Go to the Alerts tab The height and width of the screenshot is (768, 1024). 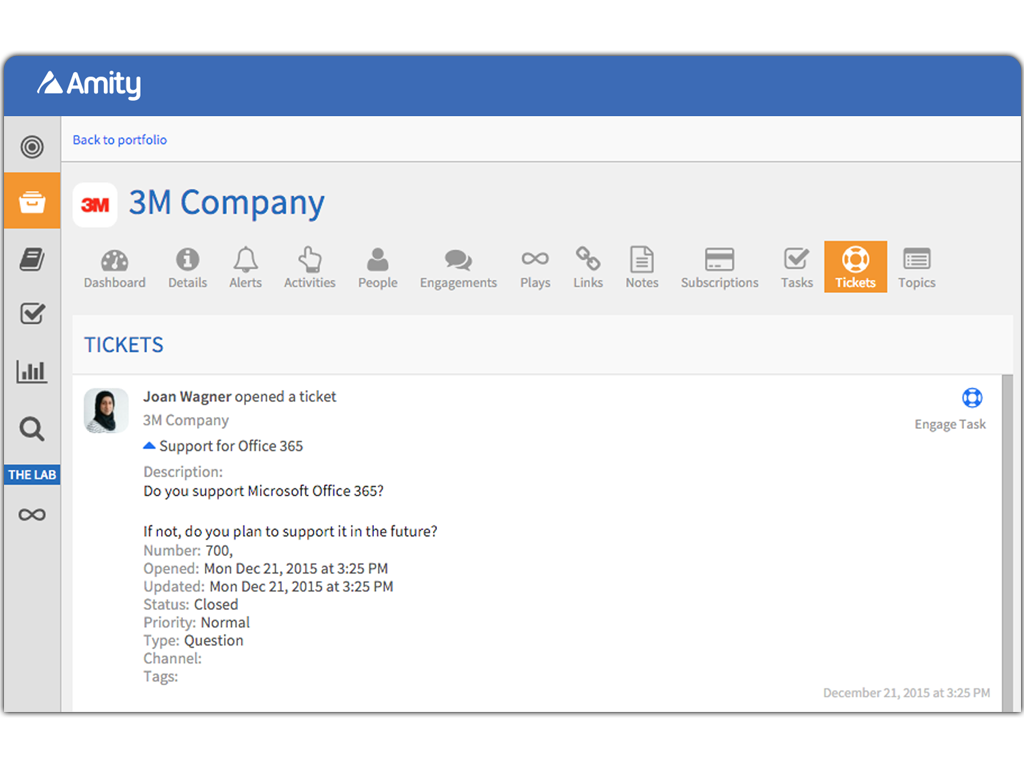[245, 268]
